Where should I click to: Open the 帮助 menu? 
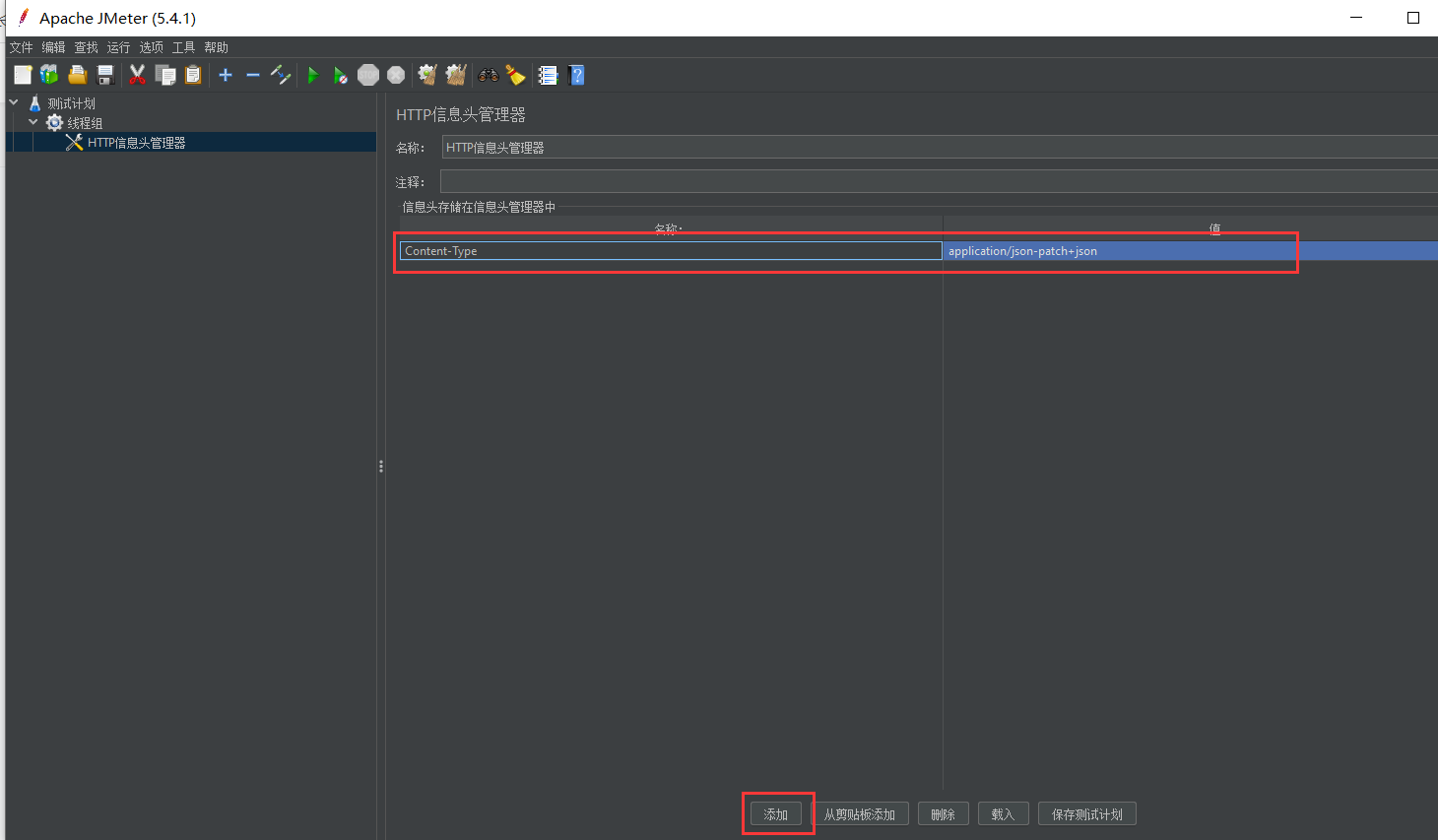(x=216, y=47)
